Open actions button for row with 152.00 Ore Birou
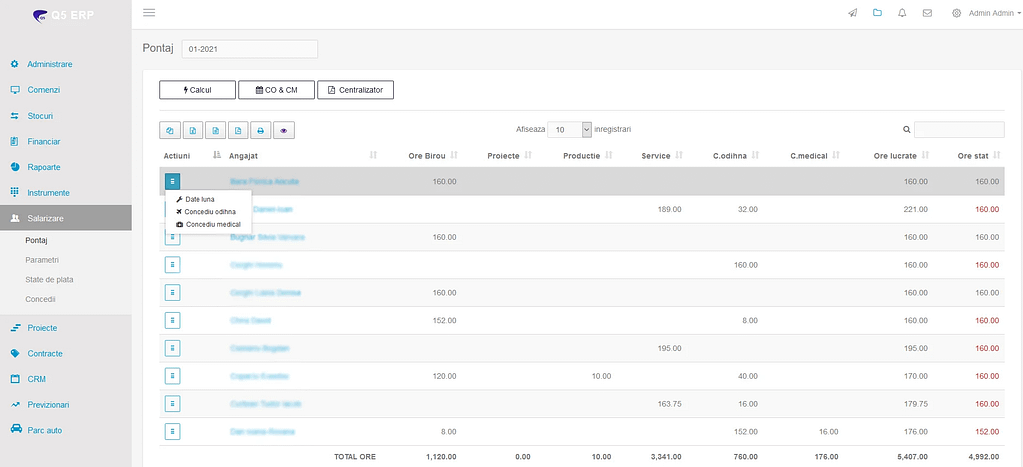Viewport: 1023px width, 467px height. pos(172,320)
